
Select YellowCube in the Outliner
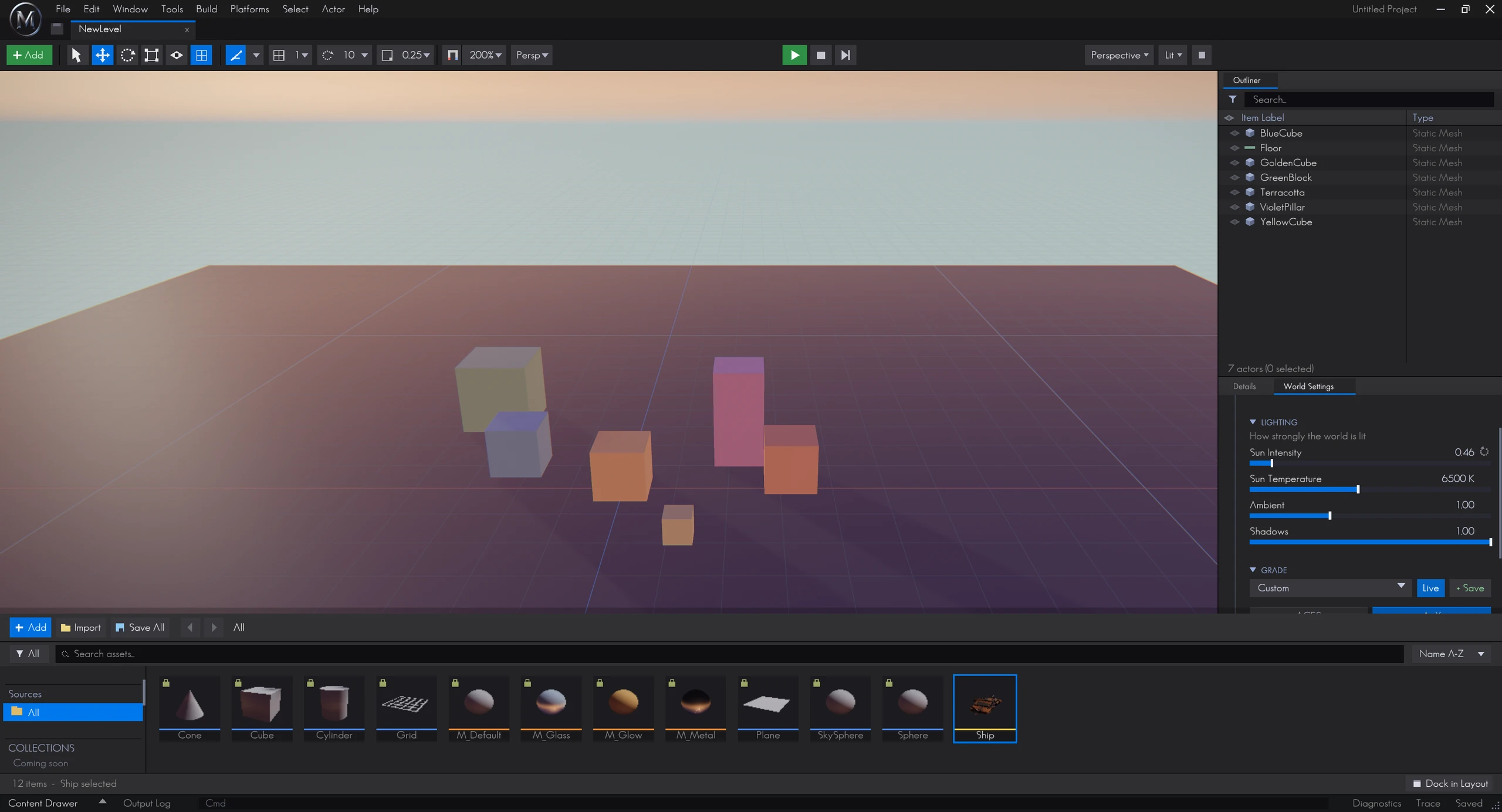pyautogui.click(x=1286, y=222)
